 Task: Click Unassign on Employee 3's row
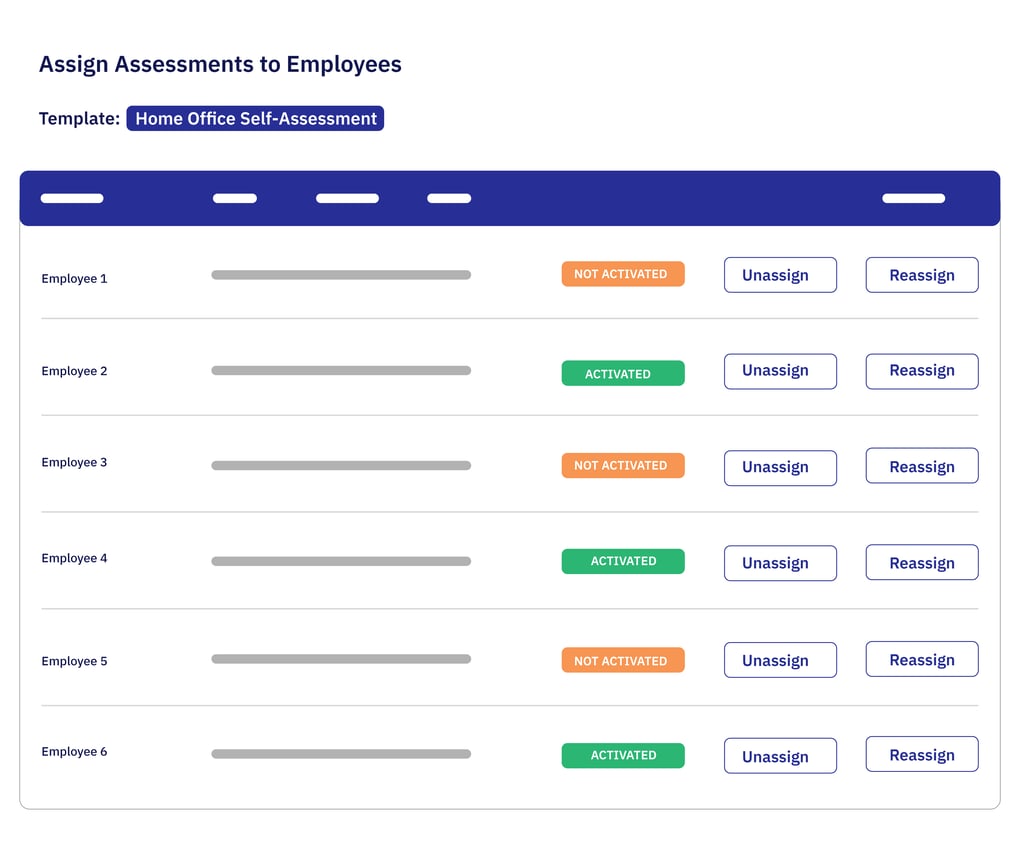pyautogui.click(x=780, y=467)
